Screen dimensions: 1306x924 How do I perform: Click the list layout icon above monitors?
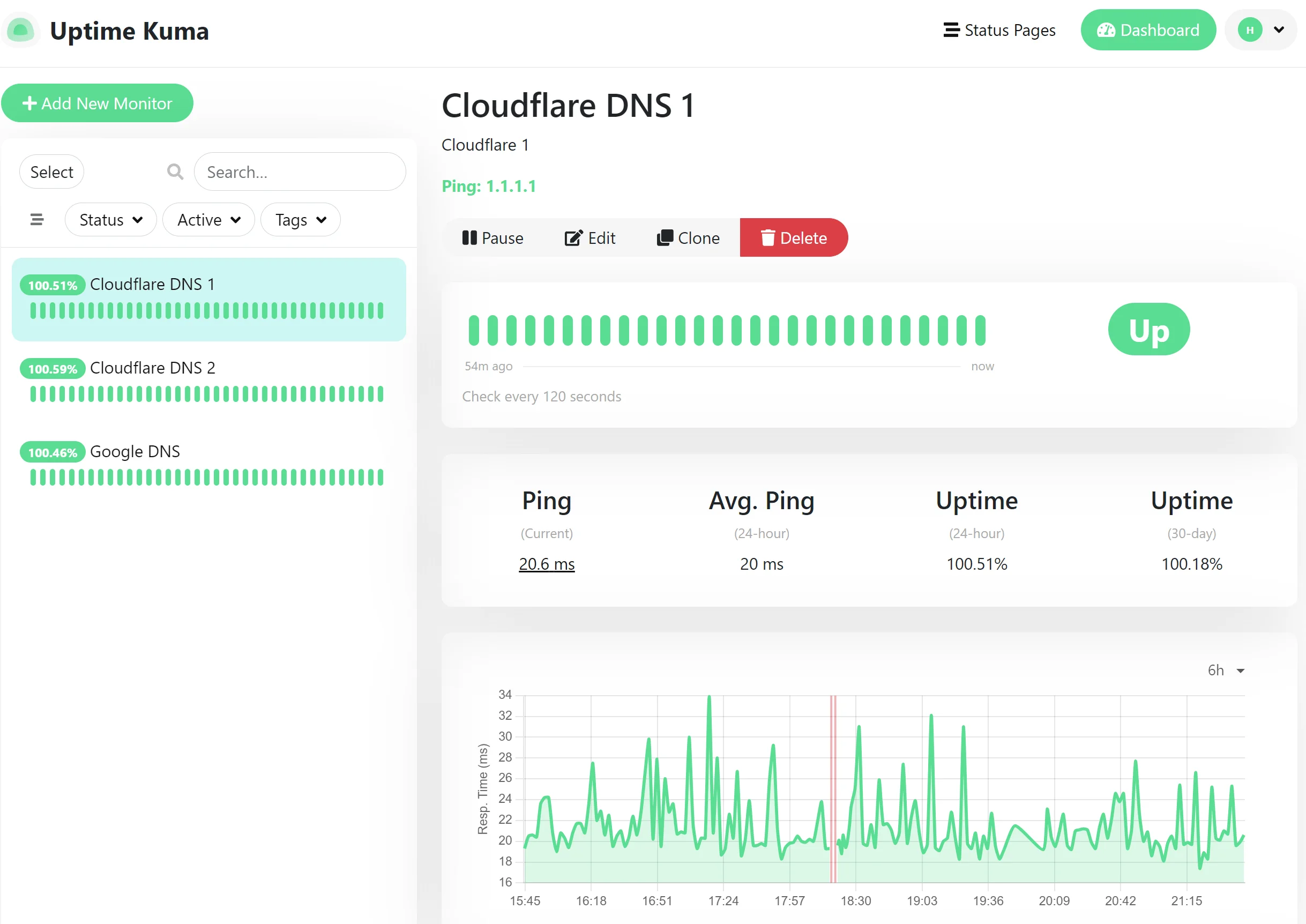36,219
